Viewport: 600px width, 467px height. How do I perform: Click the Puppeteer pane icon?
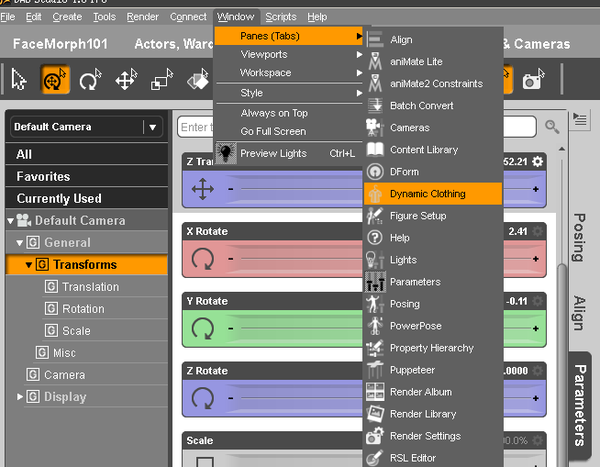click(375, 370)
